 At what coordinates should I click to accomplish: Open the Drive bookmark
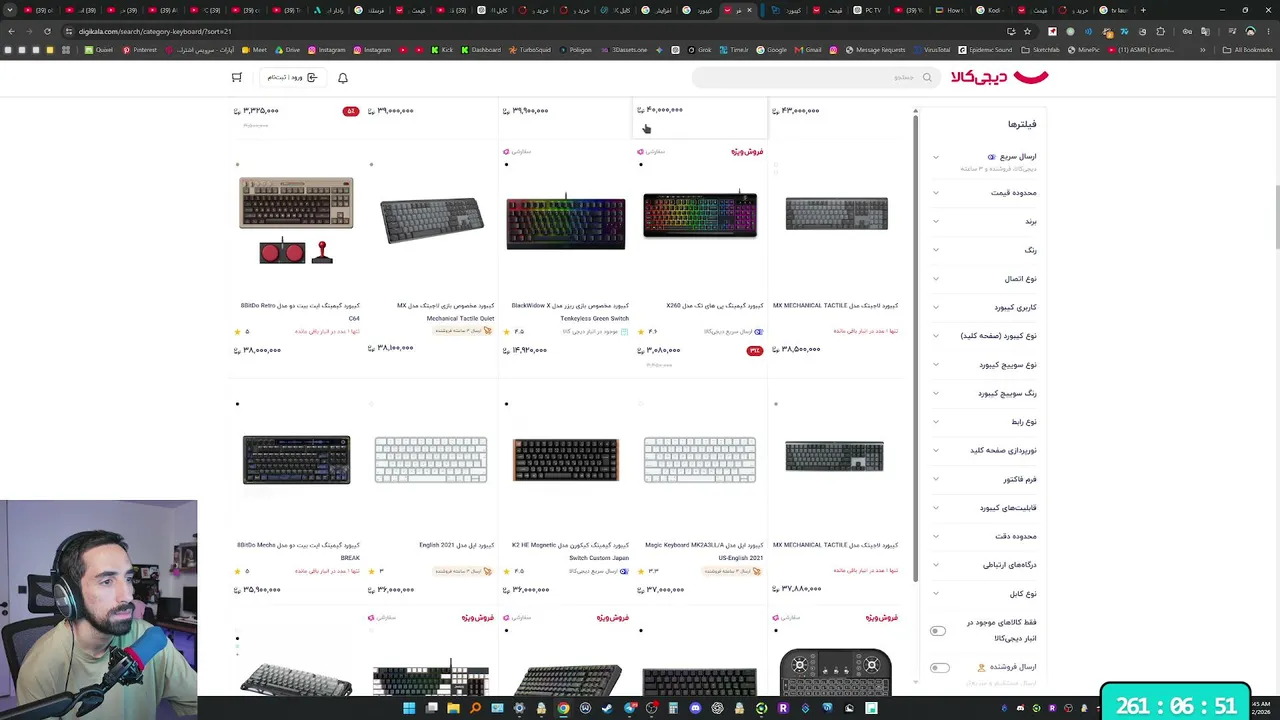[x=286, y=50]
